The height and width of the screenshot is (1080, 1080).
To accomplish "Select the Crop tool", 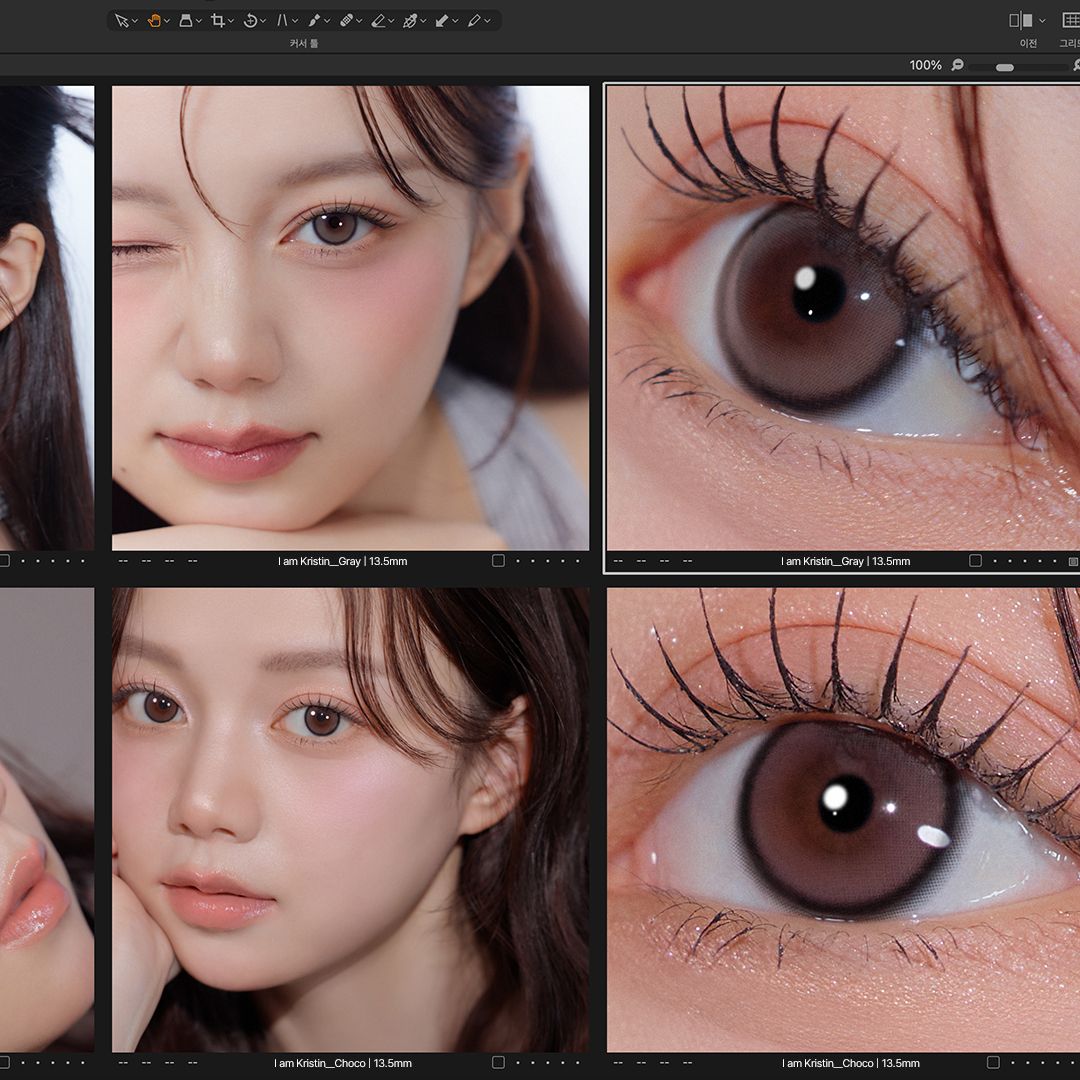I will (x=218, y=21).
